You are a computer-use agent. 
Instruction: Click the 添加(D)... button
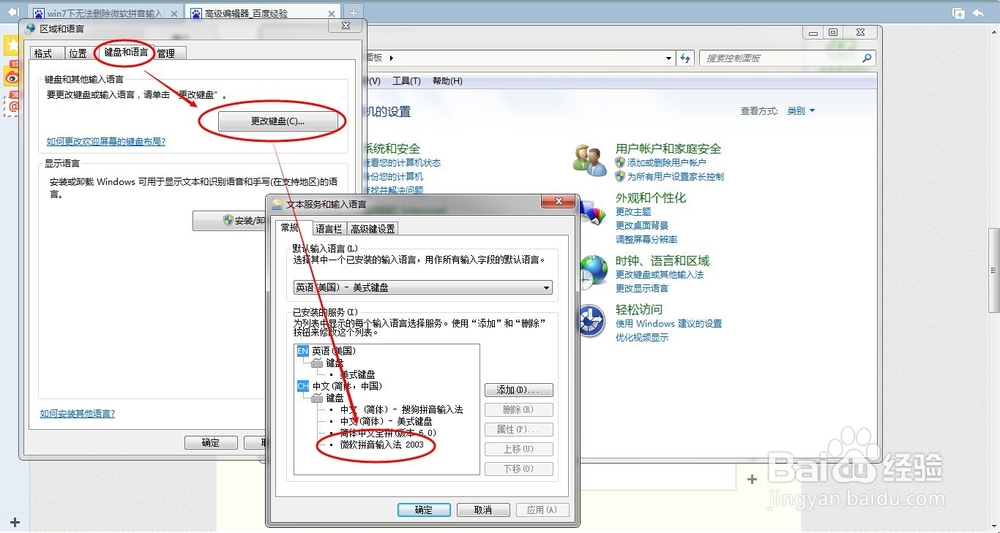518,390
